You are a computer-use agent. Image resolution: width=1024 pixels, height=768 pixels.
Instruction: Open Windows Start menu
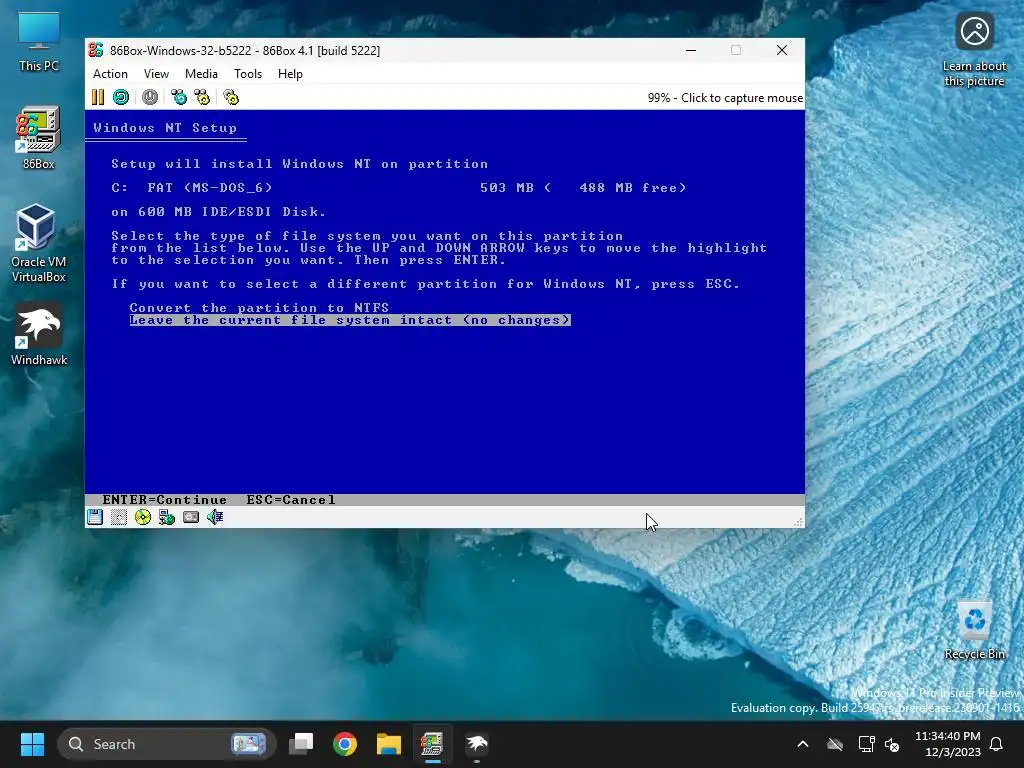(x=32, y=744)
